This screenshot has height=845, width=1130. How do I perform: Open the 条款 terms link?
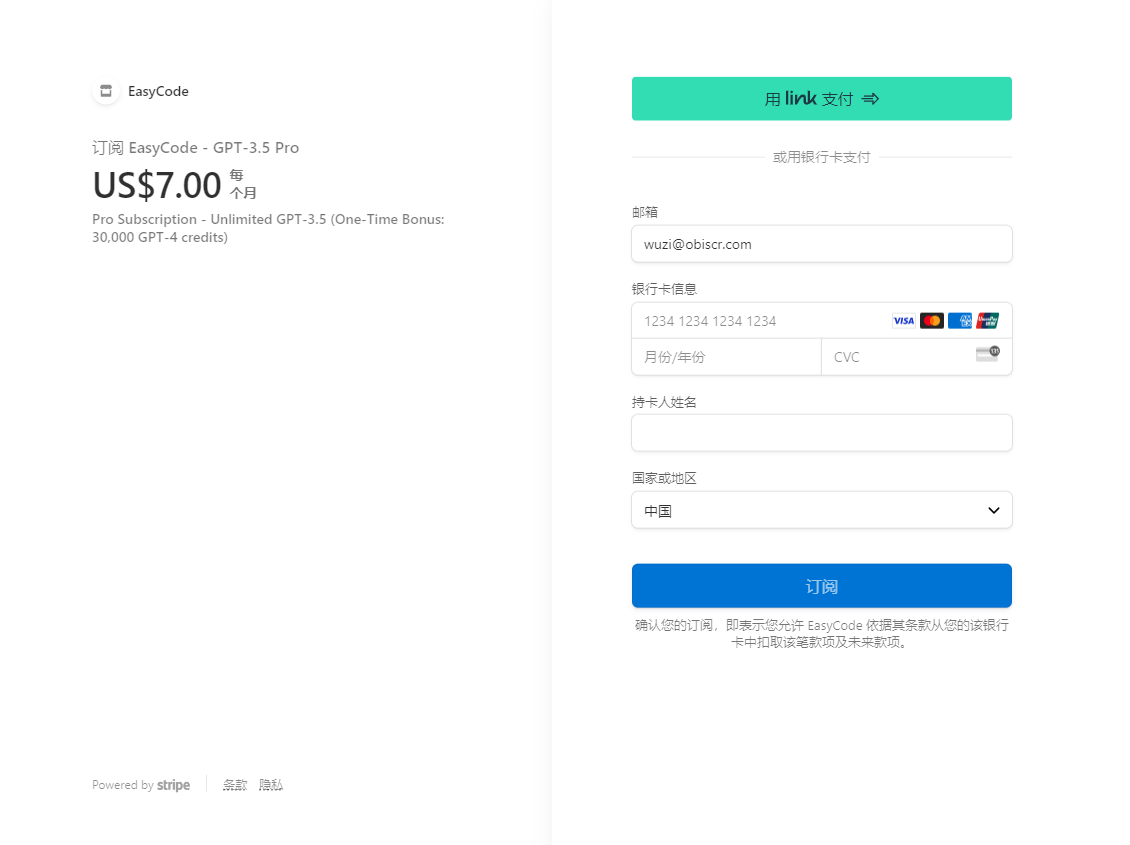(234, 784)
